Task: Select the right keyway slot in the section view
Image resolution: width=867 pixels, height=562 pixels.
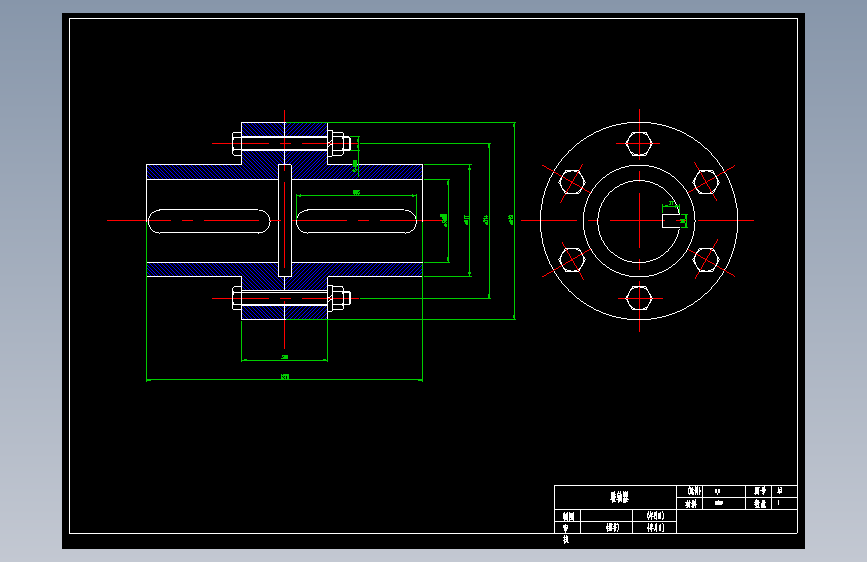Action: coord(357,221)
